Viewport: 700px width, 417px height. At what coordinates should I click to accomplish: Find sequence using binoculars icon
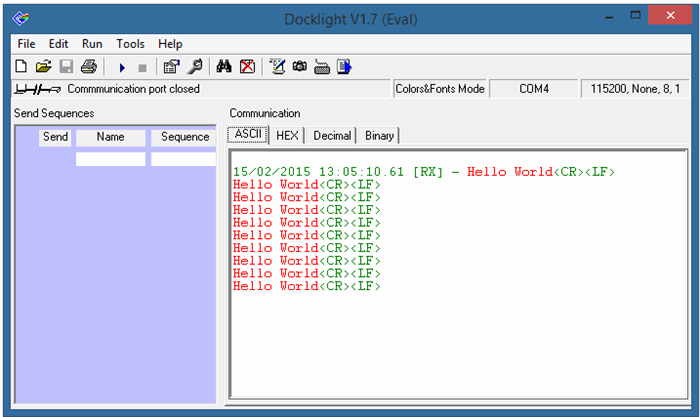[x=224, y=67]
